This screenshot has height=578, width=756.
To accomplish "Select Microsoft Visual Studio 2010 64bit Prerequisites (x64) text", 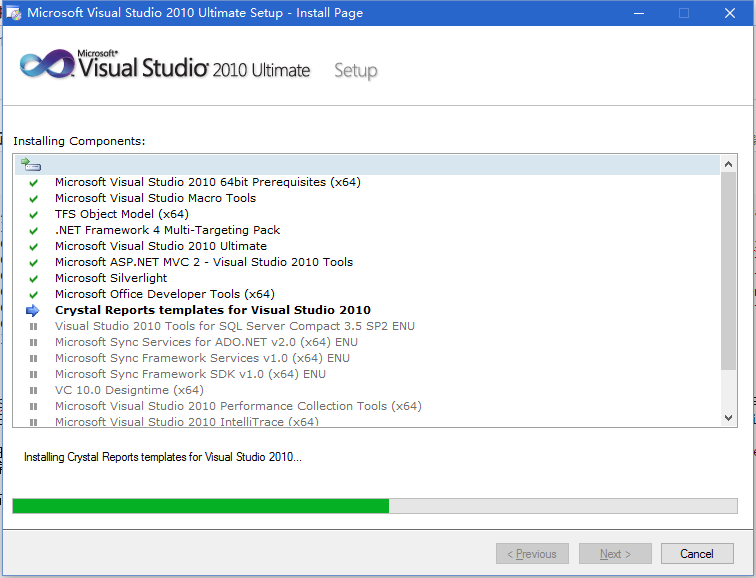I will click(x=208, y=182).
